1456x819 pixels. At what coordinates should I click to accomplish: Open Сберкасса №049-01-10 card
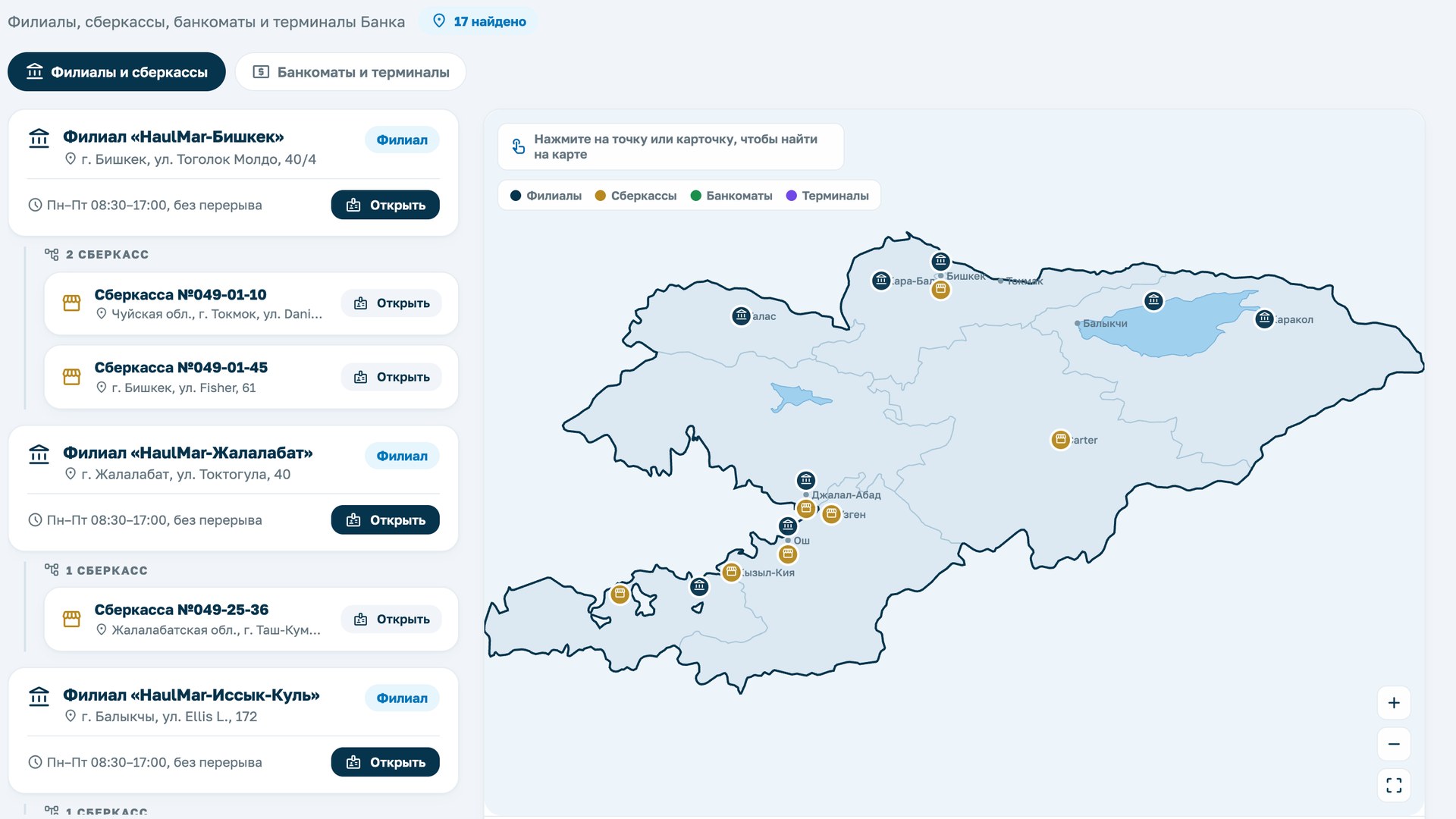pyautogui.click(x=391, y=303)
